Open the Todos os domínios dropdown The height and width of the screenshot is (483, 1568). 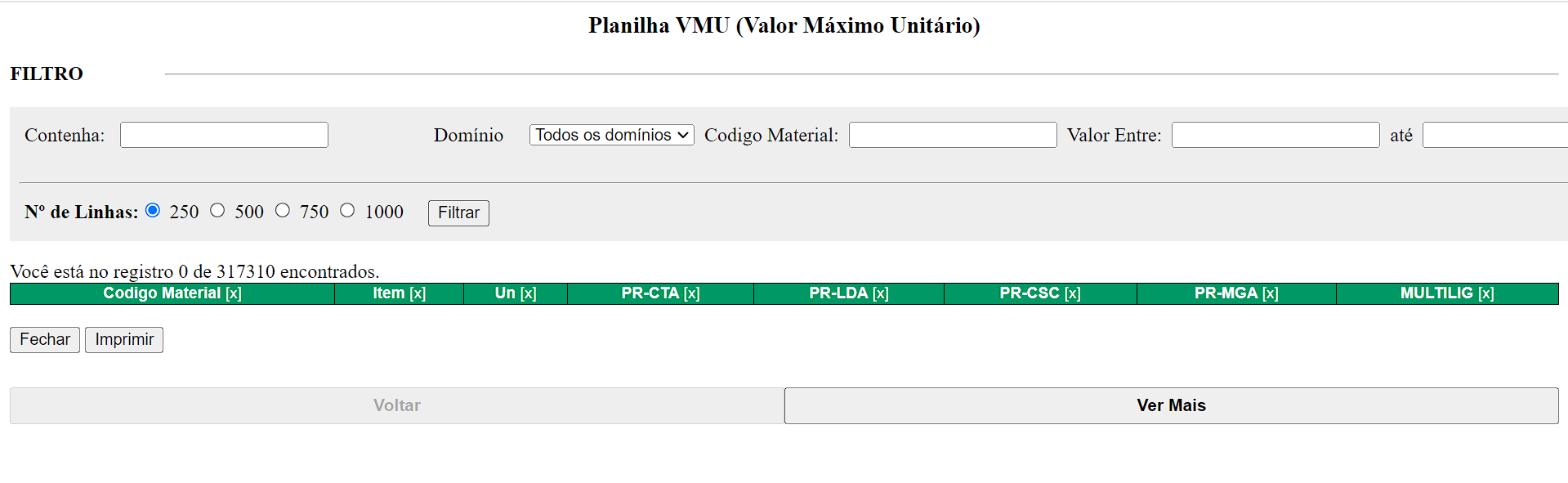coord(611,135)
